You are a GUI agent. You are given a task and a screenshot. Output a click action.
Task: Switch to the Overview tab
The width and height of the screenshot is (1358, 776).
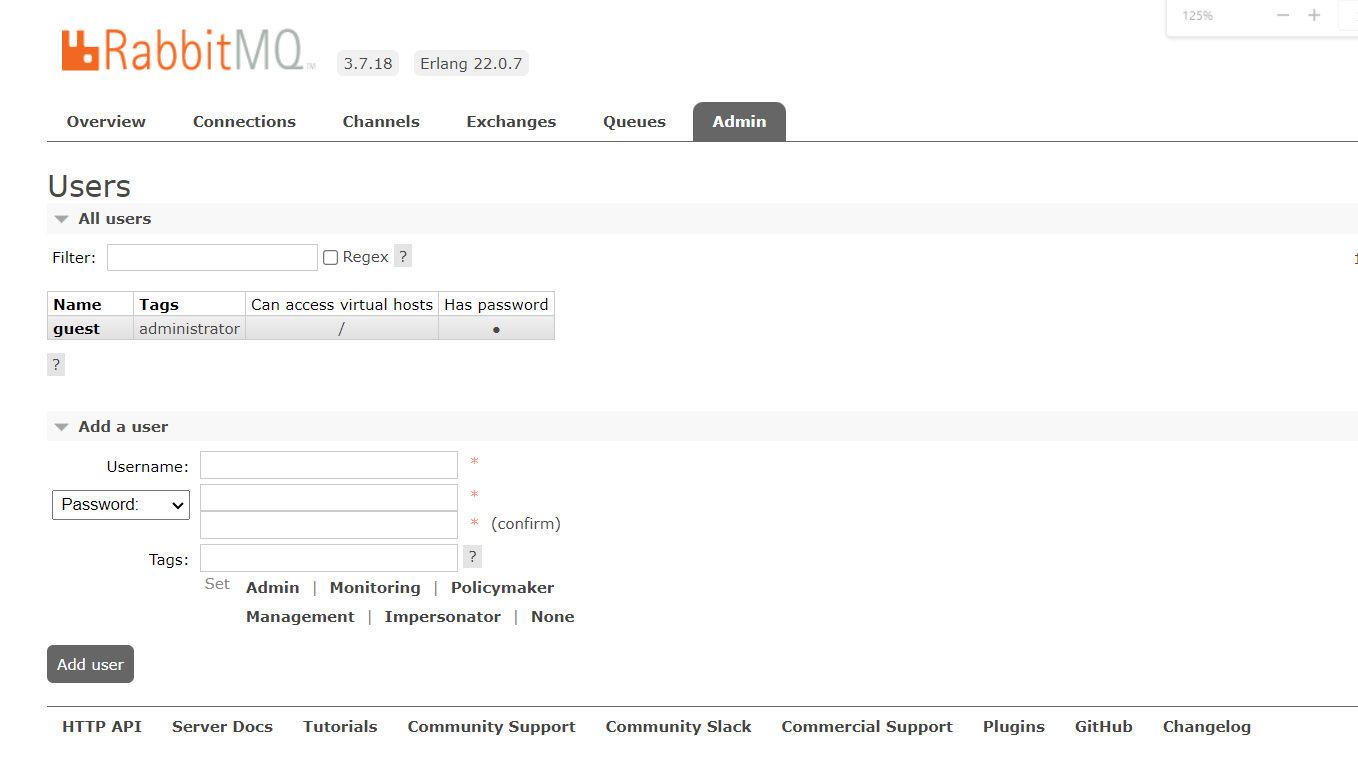(x=106, y=121)
